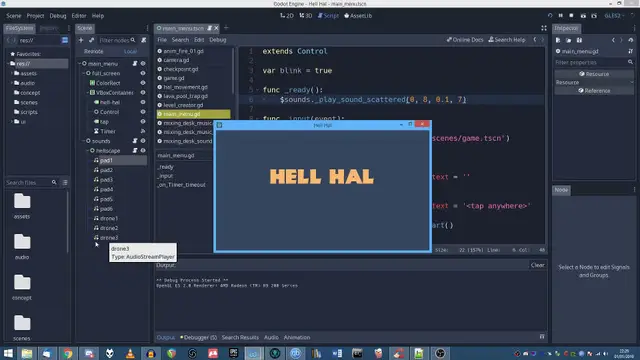Click the search files magnifier icon
Viewport: 640px width, 360px height.
[x=54, y=182]
